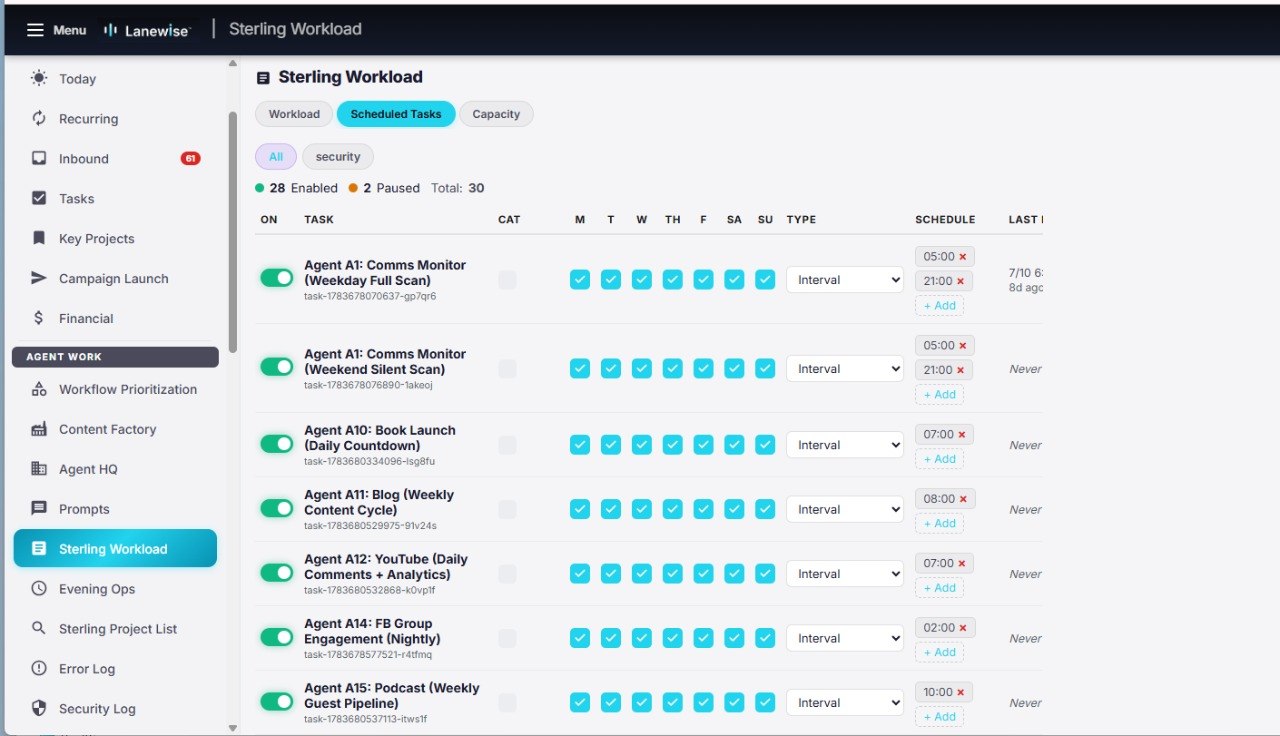This screenshot has width=1280, height=736.
Task: Click the Prompts chat icon
Action: click(x=39, y=509)
